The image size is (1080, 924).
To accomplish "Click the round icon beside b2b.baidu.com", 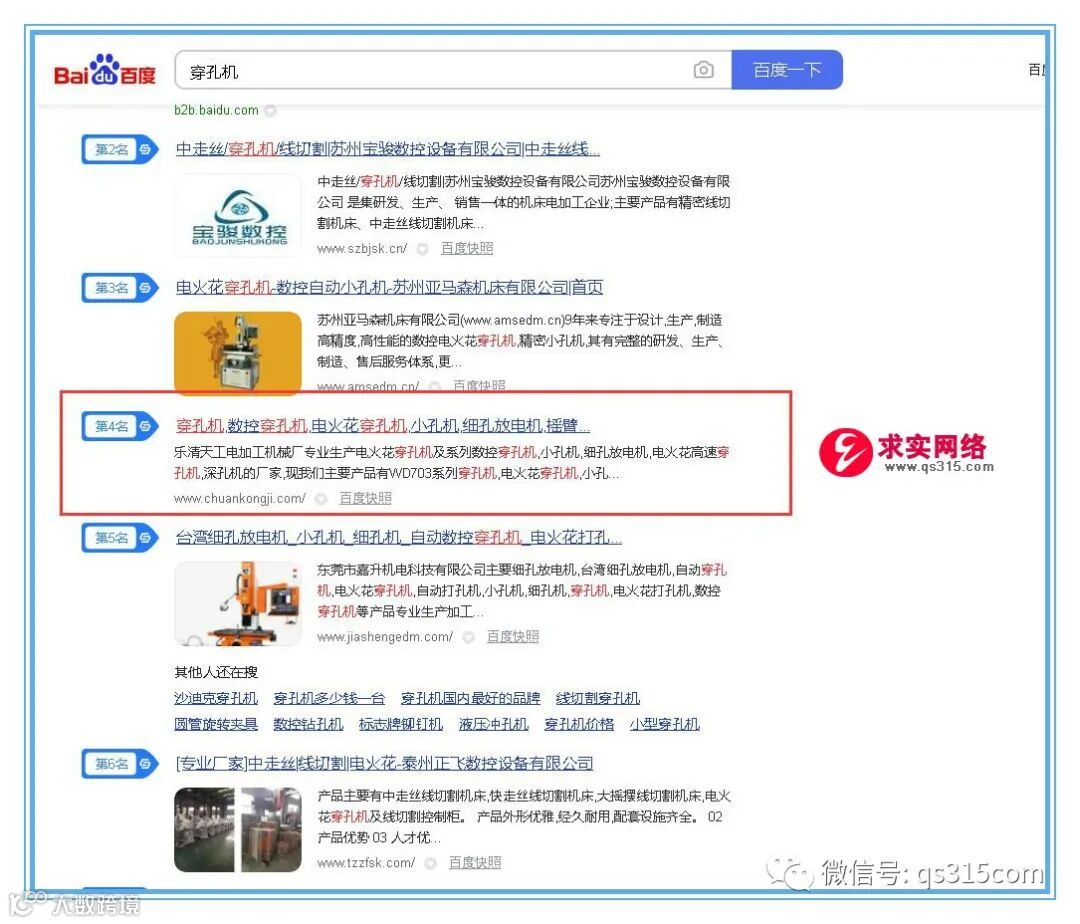I will click(271, 110).
